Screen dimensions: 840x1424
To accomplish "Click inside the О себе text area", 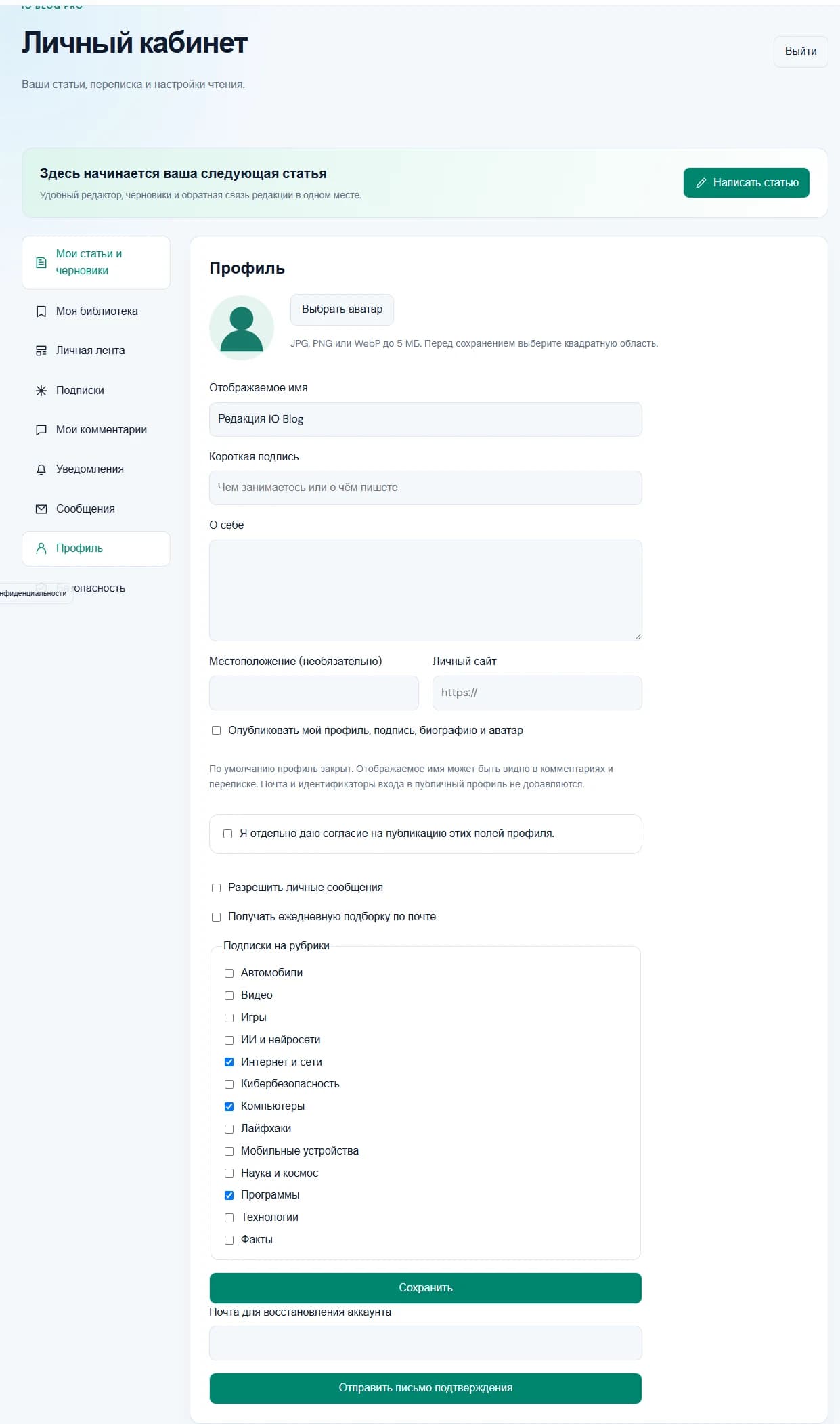I will tap(426, 590).
